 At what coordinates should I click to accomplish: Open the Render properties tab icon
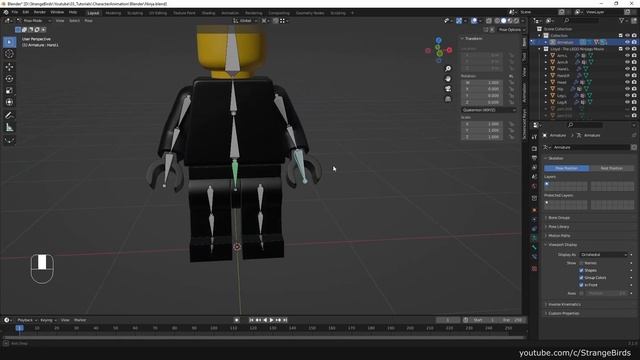534,149
